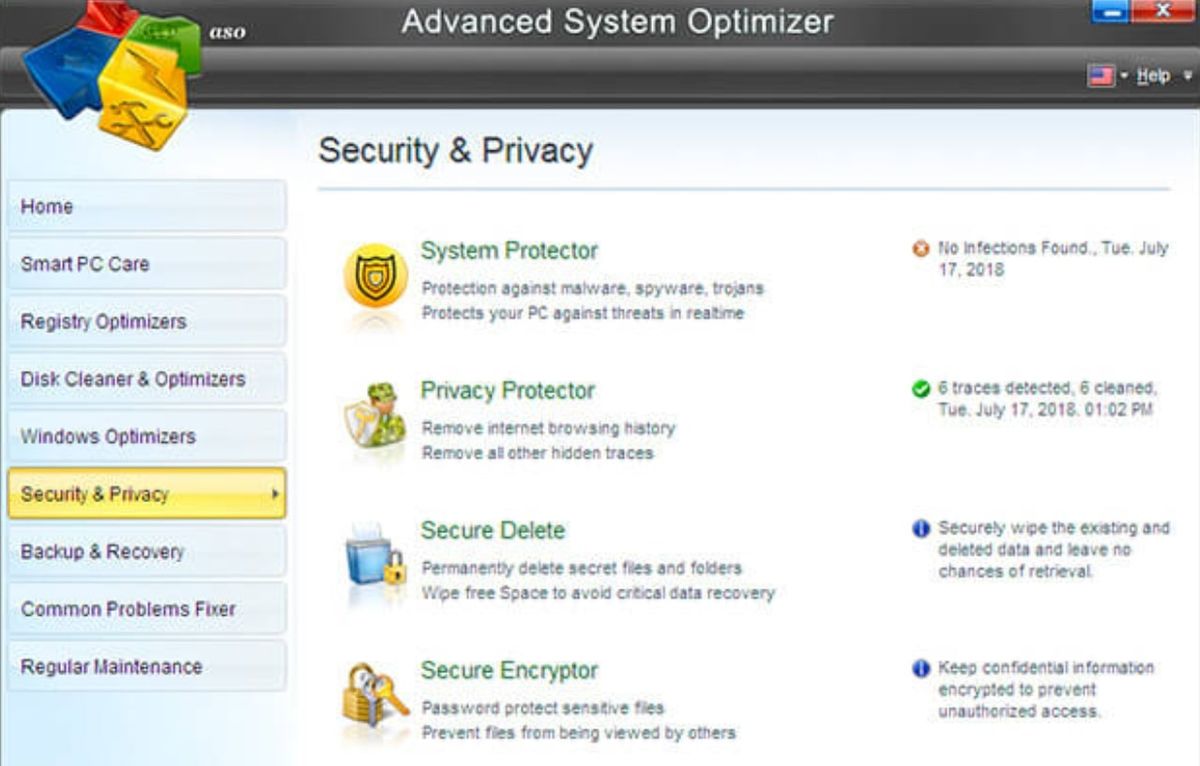Viewport: 1200px width, 766px height.
Task: Click the Secure Encryptor padlock icon
Action: [x=374, y=696]
